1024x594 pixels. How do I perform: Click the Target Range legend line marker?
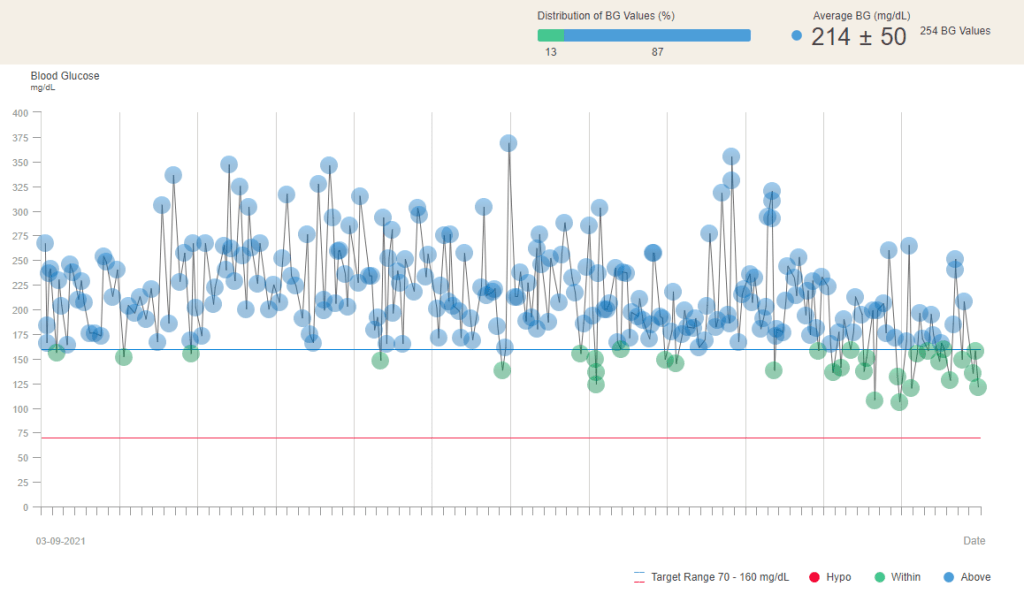tap(639, 577)
